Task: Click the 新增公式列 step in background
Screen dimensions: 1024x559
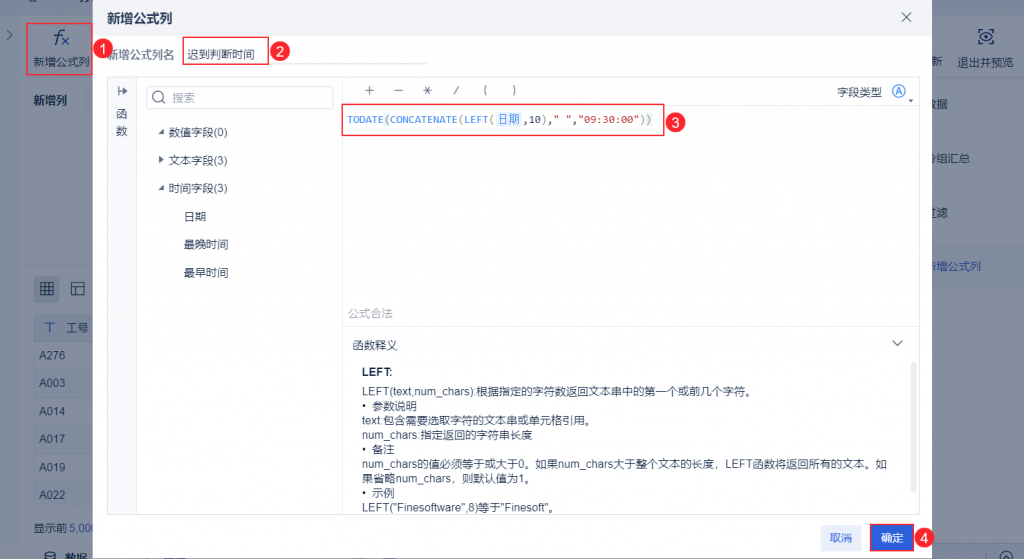Action: (x=956, y=266)
